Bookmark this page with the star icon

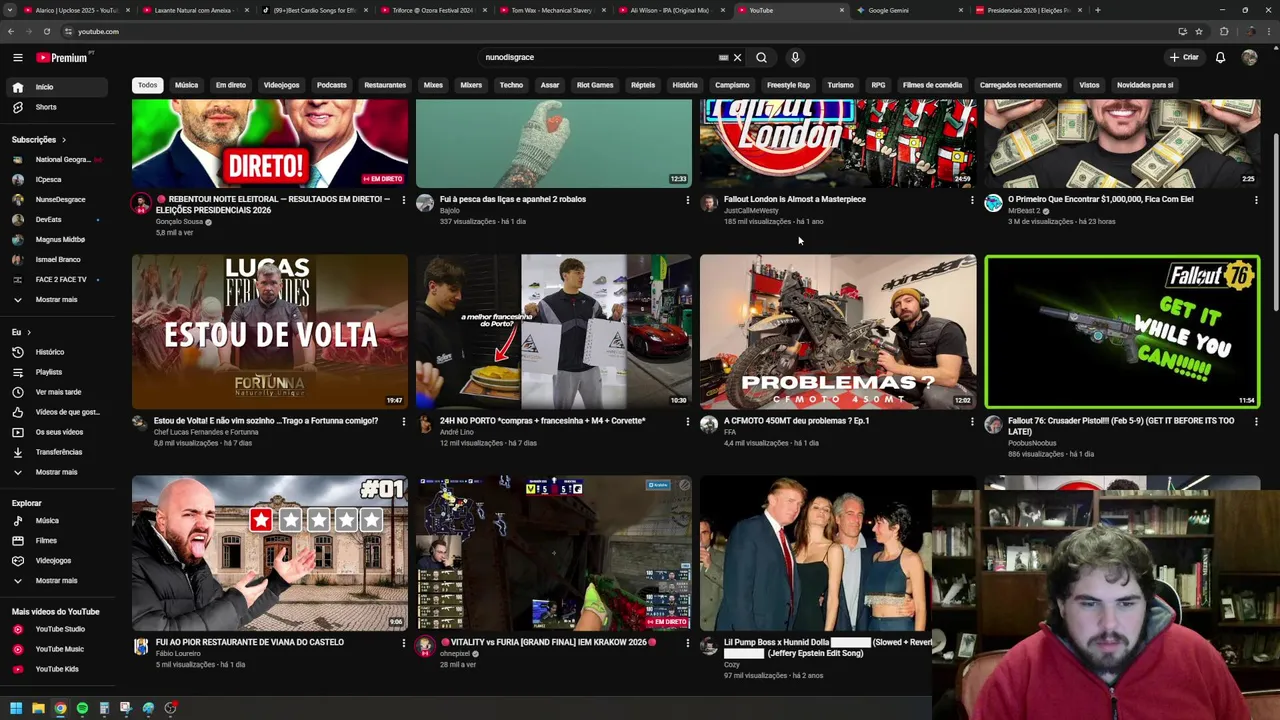[1199, 31]
